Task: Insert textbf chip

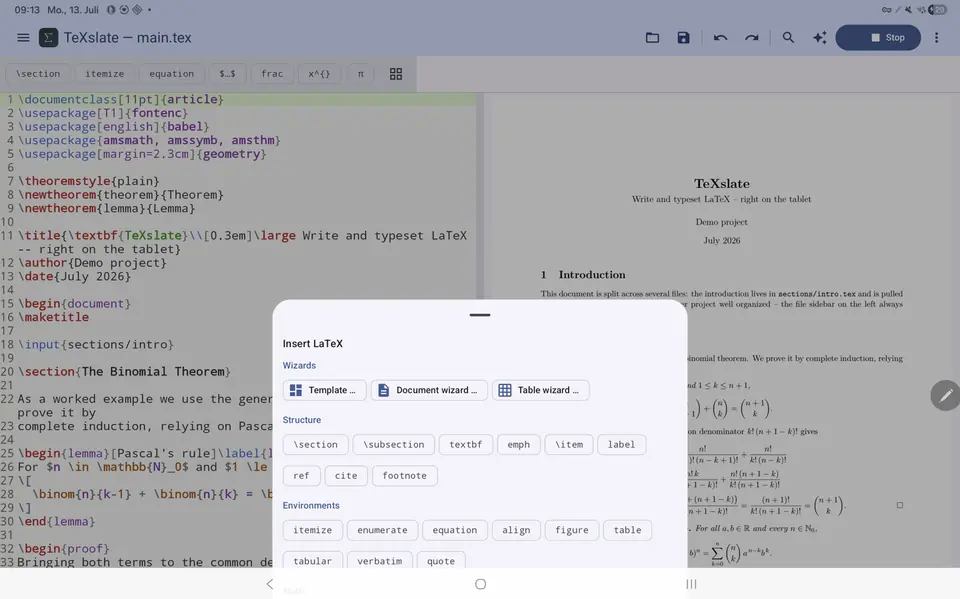Action: pyautogui.click(x=466, y=445)
